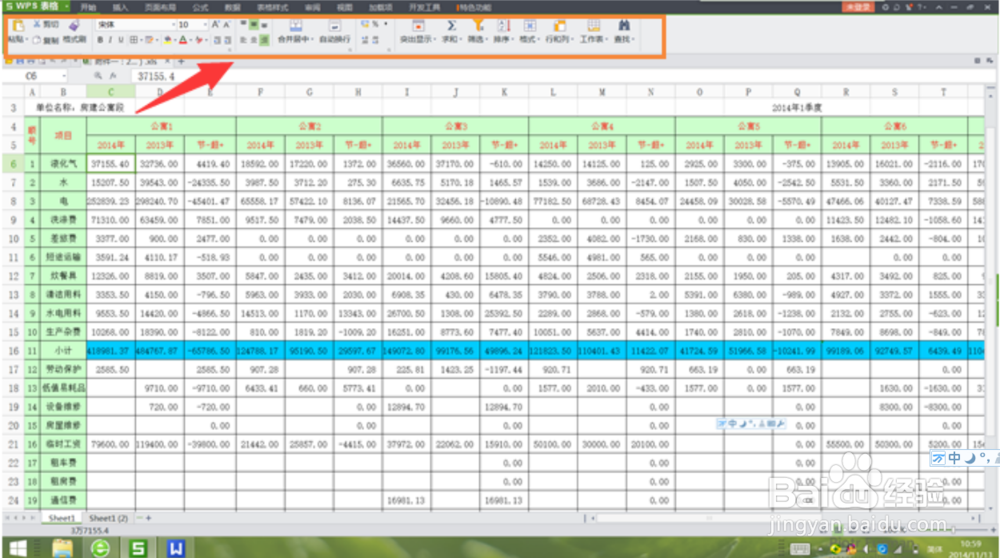Click the Filter (筛选) funnel icon

pos(478,26)
